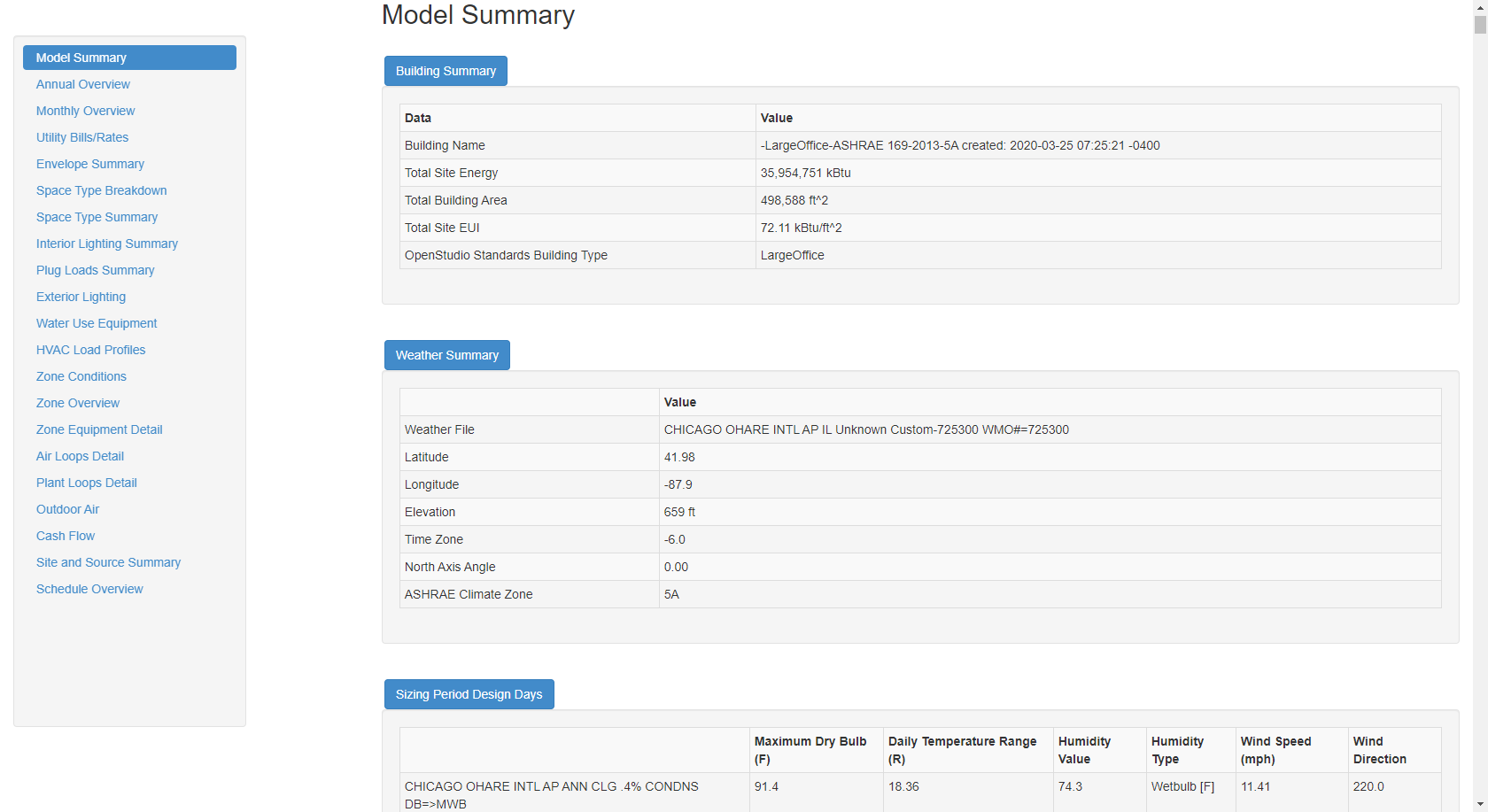1488x812 pixels.
Task: View Plug Loads Summary
Action: [95, 270]
